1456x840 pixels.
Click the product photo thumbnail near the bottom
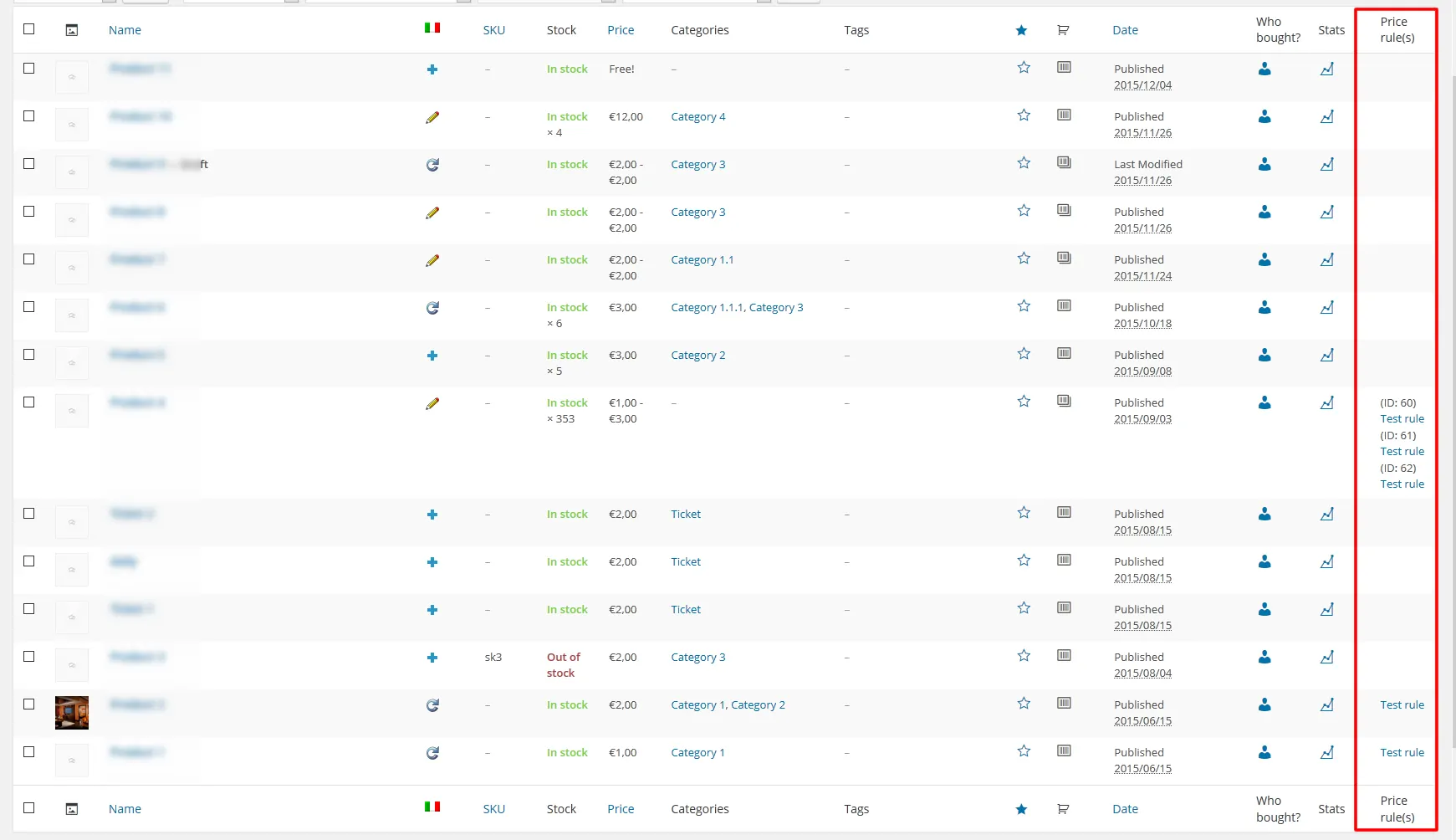pos(72,712)
